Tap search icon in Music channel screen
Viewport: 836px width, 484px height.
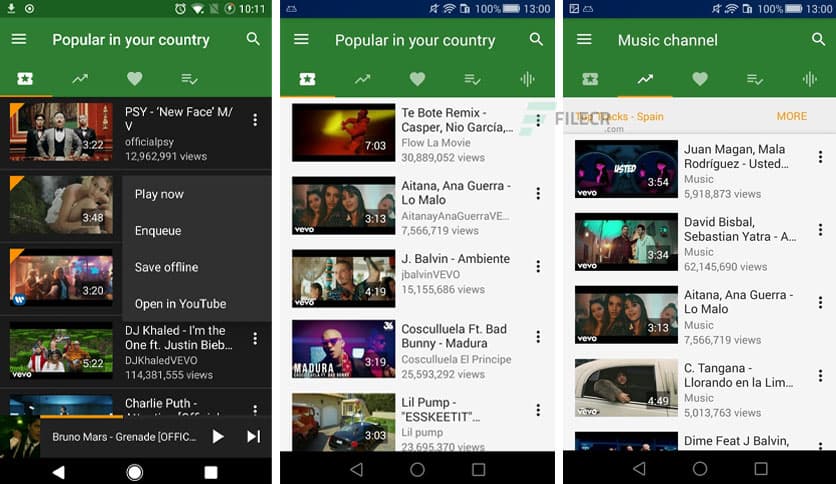coord(818,39)
